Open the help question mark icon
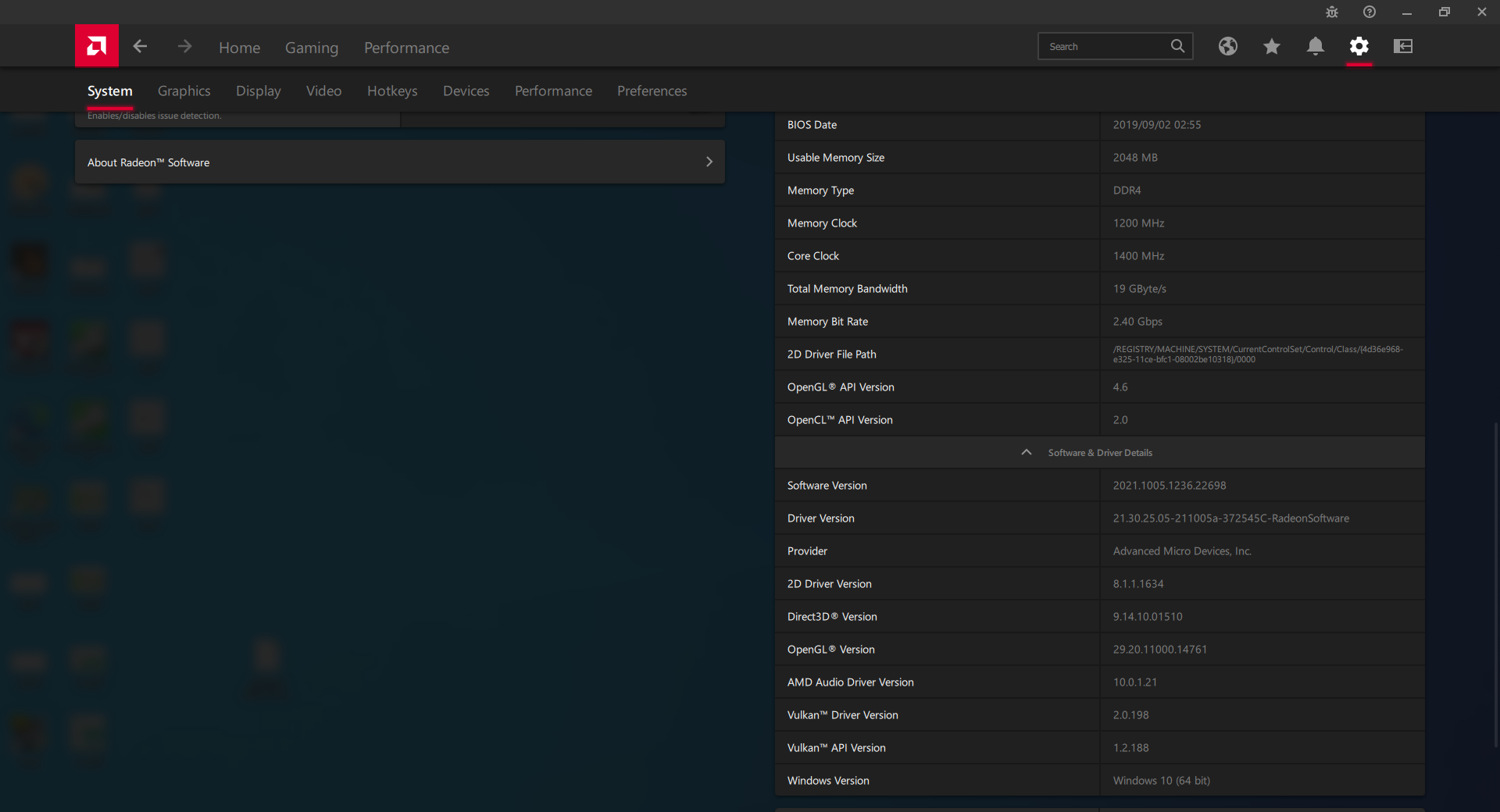 [x=1370, y=12]
